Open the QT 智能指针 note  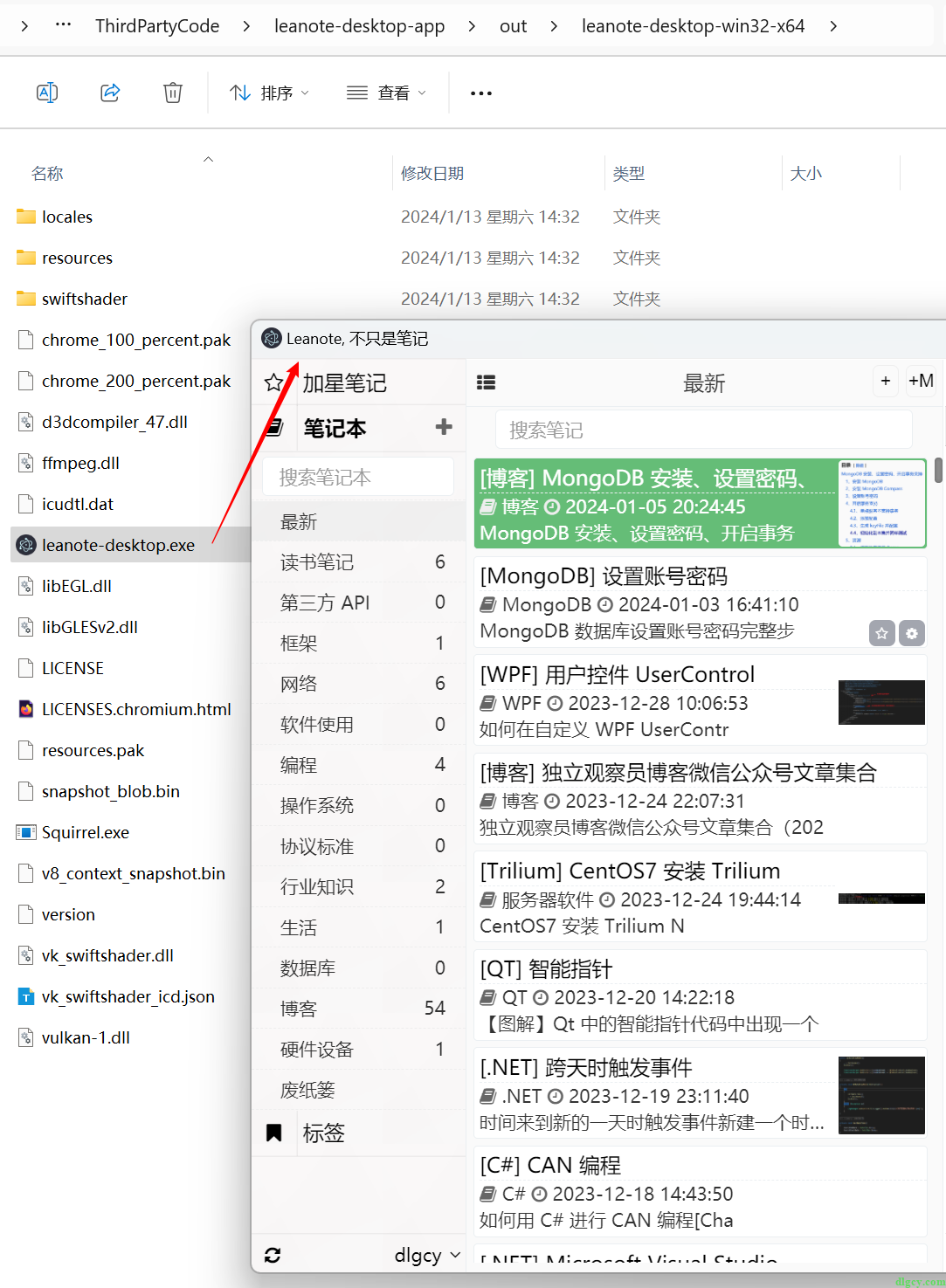[x=700, y=995]
